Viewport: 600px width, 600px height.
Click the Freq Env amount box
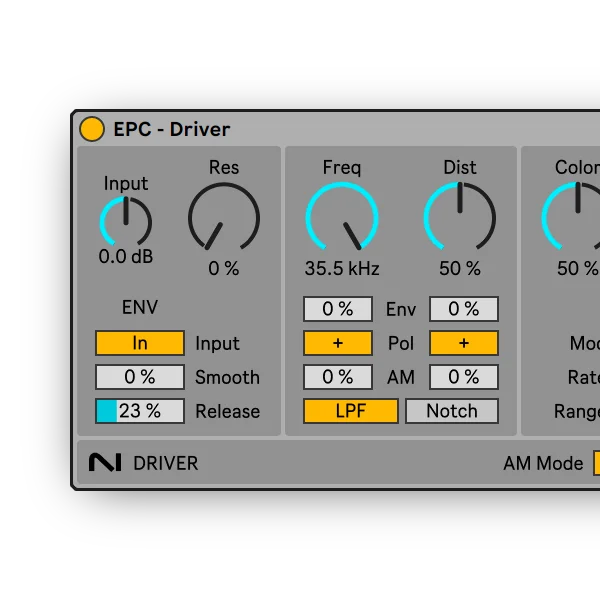point(338,309)
